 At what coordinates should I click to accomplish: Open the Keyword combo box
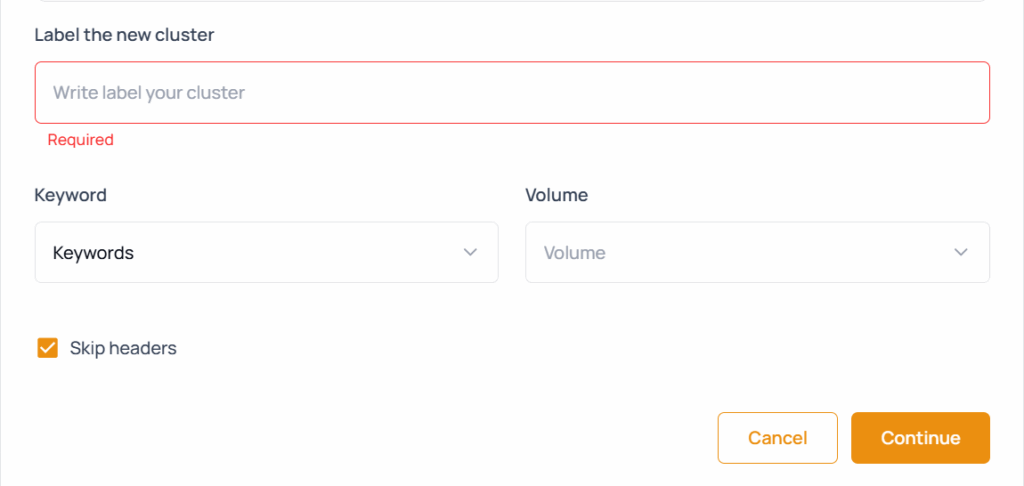(x=266, y=252)
